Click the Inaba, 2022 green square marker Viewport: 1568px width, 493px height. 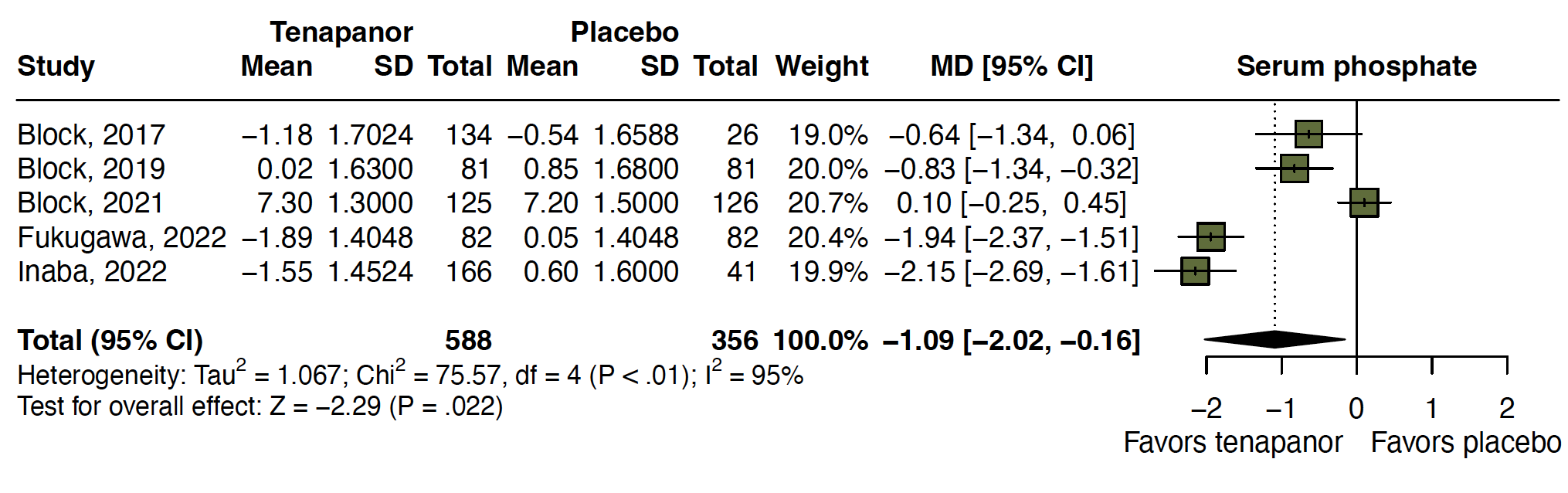[x=1195, y=271]
